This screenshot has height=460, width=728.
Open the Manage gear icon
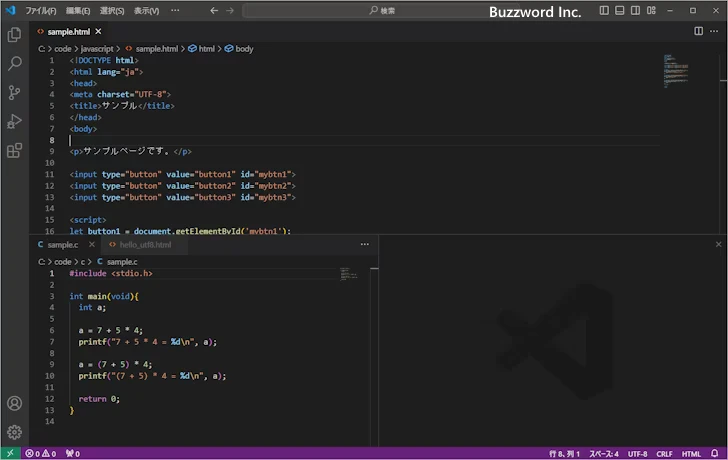(x=14, y=432)
